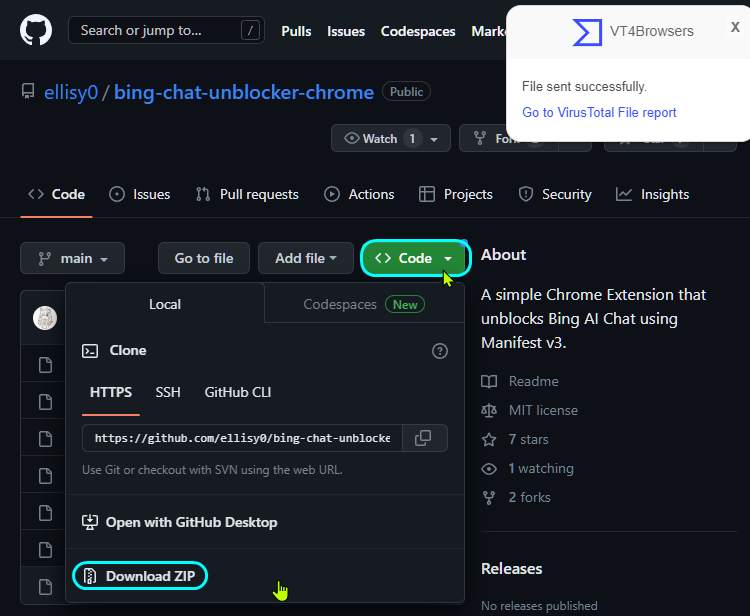Switch to the repository Code tab
The image size is (750, 616).
(x=56, y=194)
